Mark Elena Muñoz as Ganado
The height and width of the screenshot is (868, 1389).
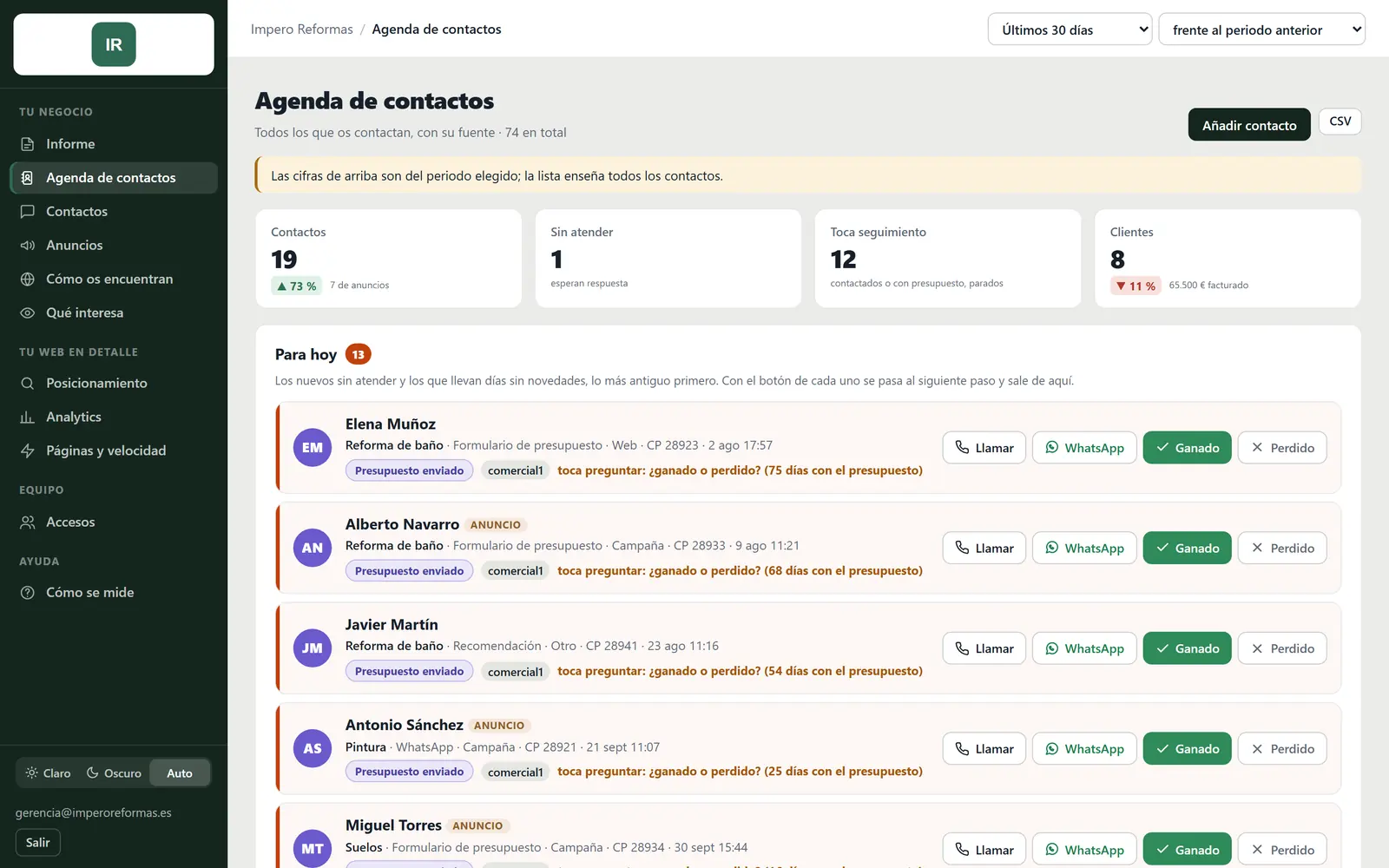[1187, 448]
